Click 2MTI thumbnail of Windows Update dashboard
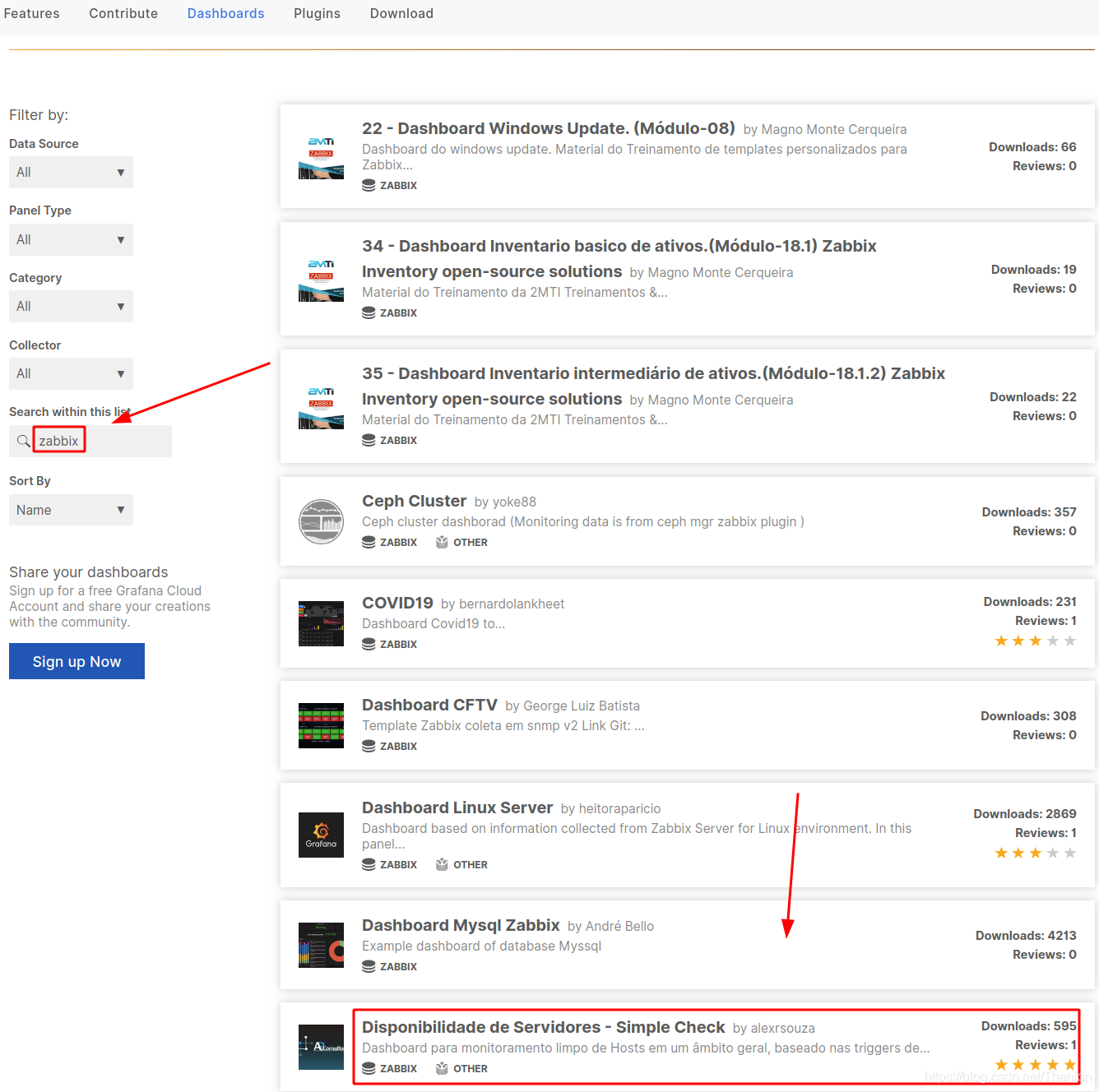The height and width of the screenshot is (1092, 1099). (321, 156)
